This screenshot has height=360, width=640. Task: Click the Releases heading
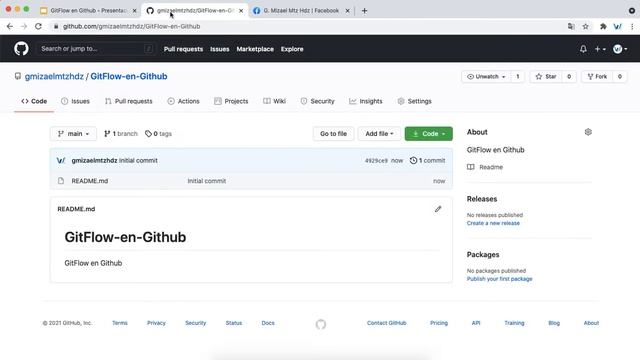coord(482,199)
